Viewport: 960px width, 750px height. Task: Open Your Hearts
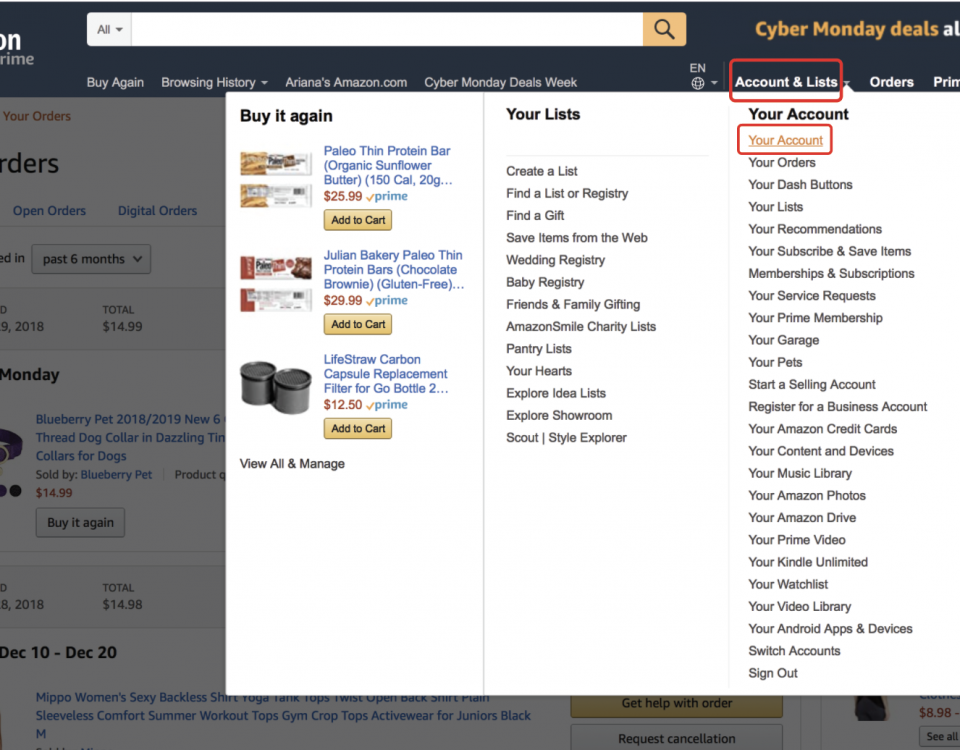pyautogui.click(x=539, y=371)
